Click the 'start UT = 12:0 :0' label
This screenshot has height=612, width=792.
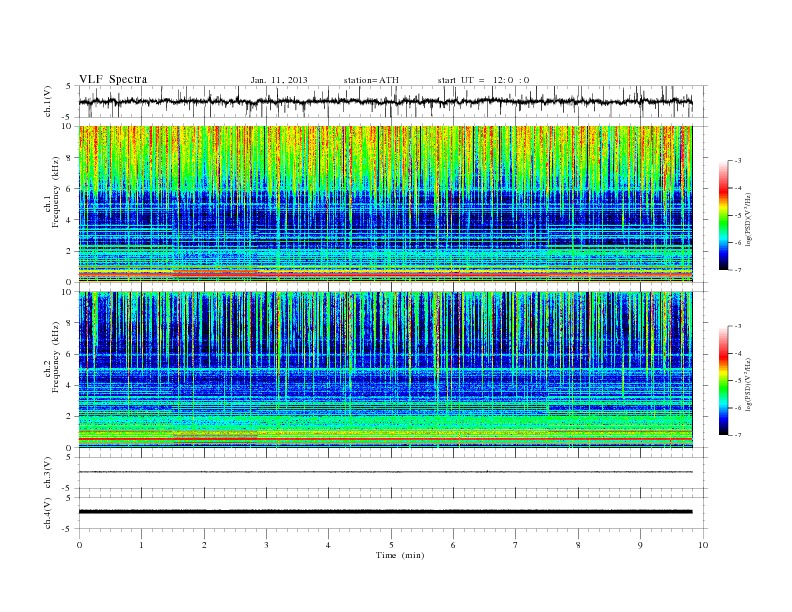(x=483, y=80)
